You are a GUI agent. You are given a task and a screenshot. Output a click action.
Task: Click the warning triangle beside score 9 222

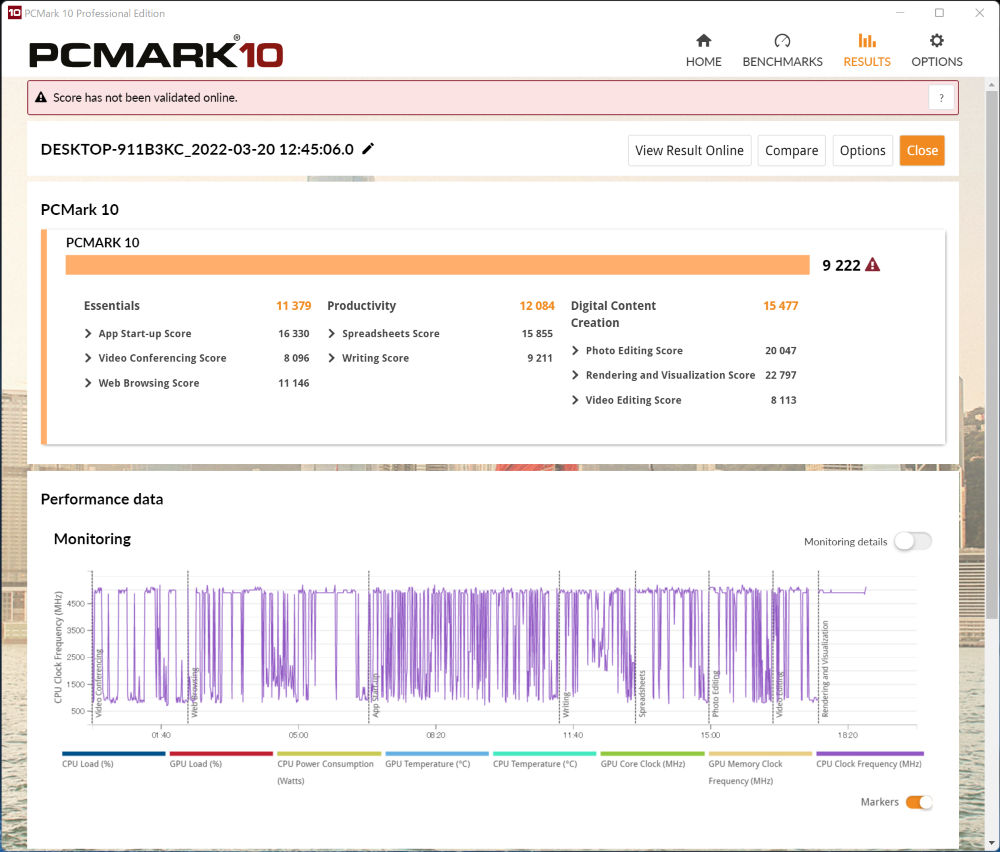(872, 265)
